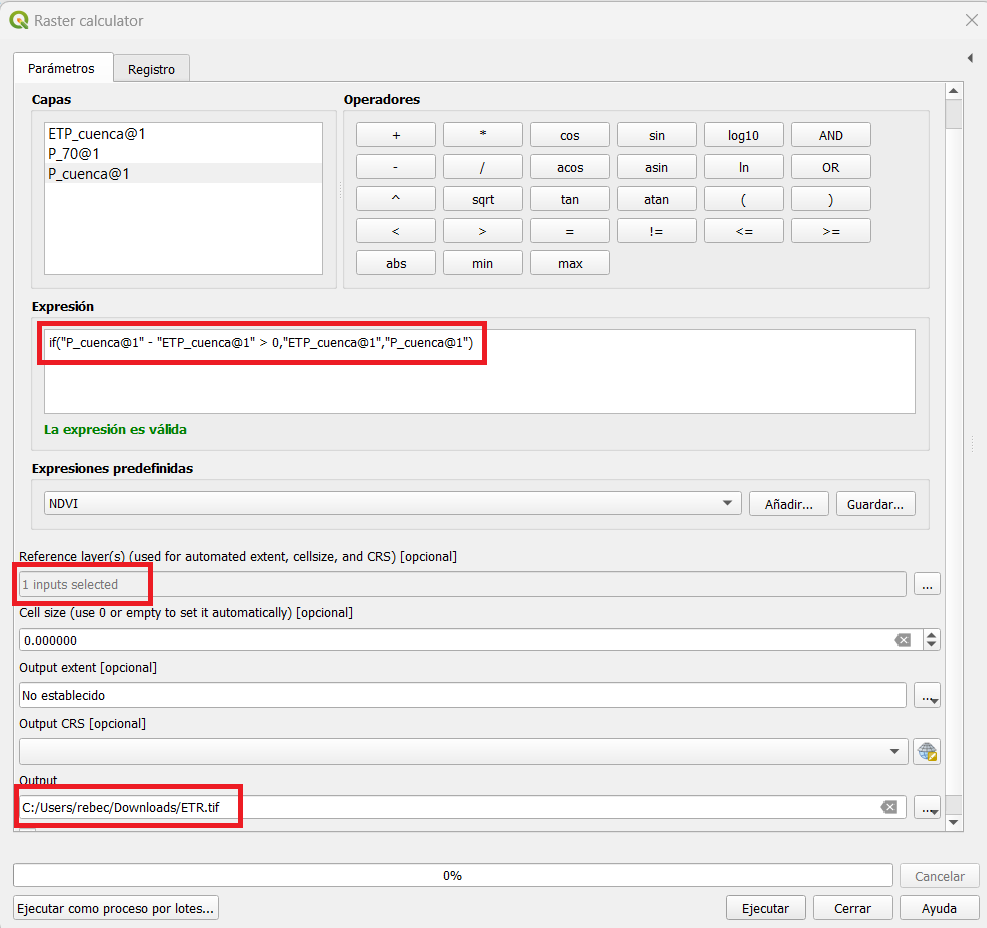The height and width of the screenshot is (928, 987).
Task: Open the predefined expressions NDVI dropdown
Action: tap(392, 503)
